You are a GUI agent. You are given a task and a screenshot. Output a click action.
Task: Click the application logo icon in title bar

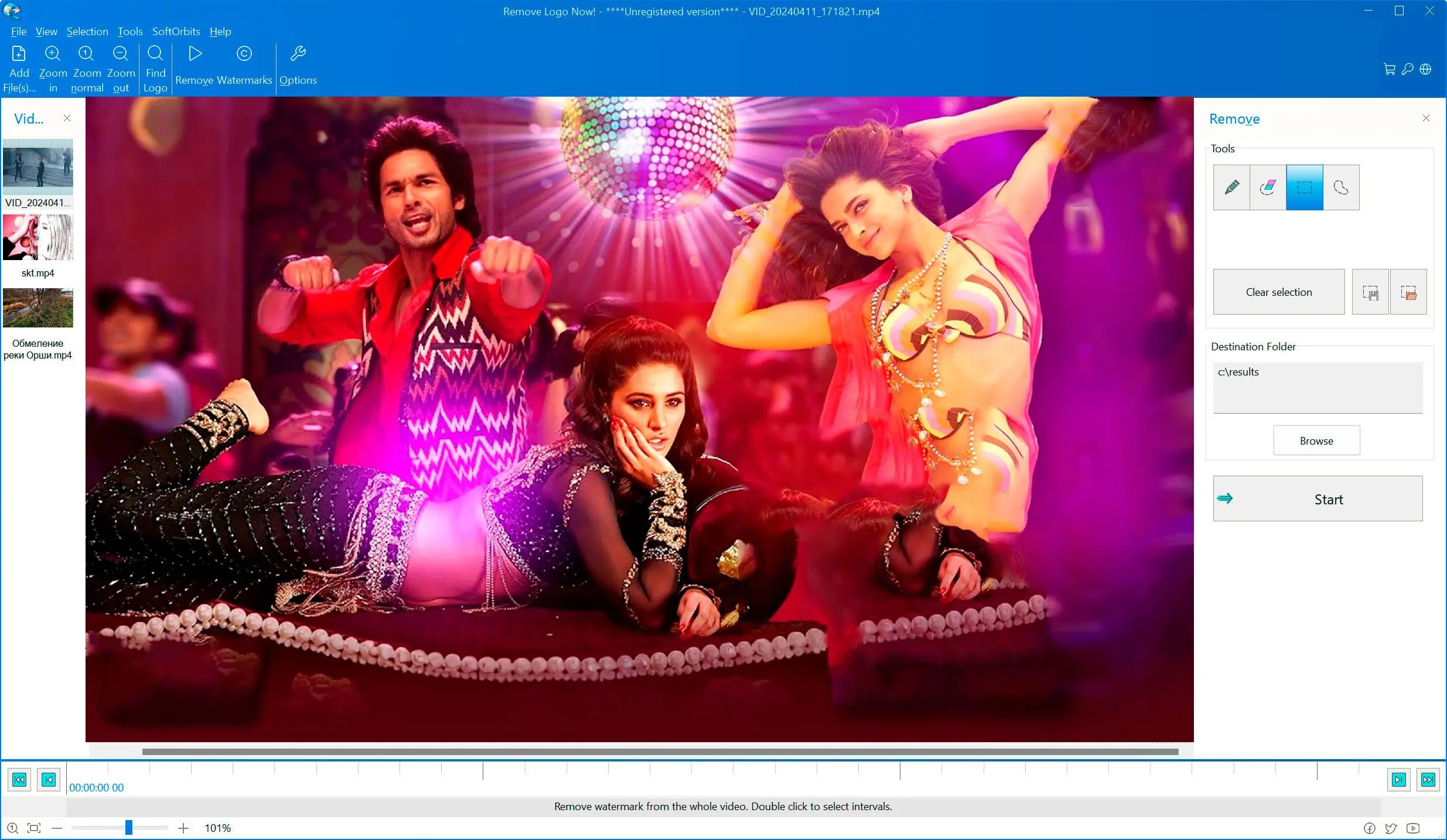[x=12, y=11]
